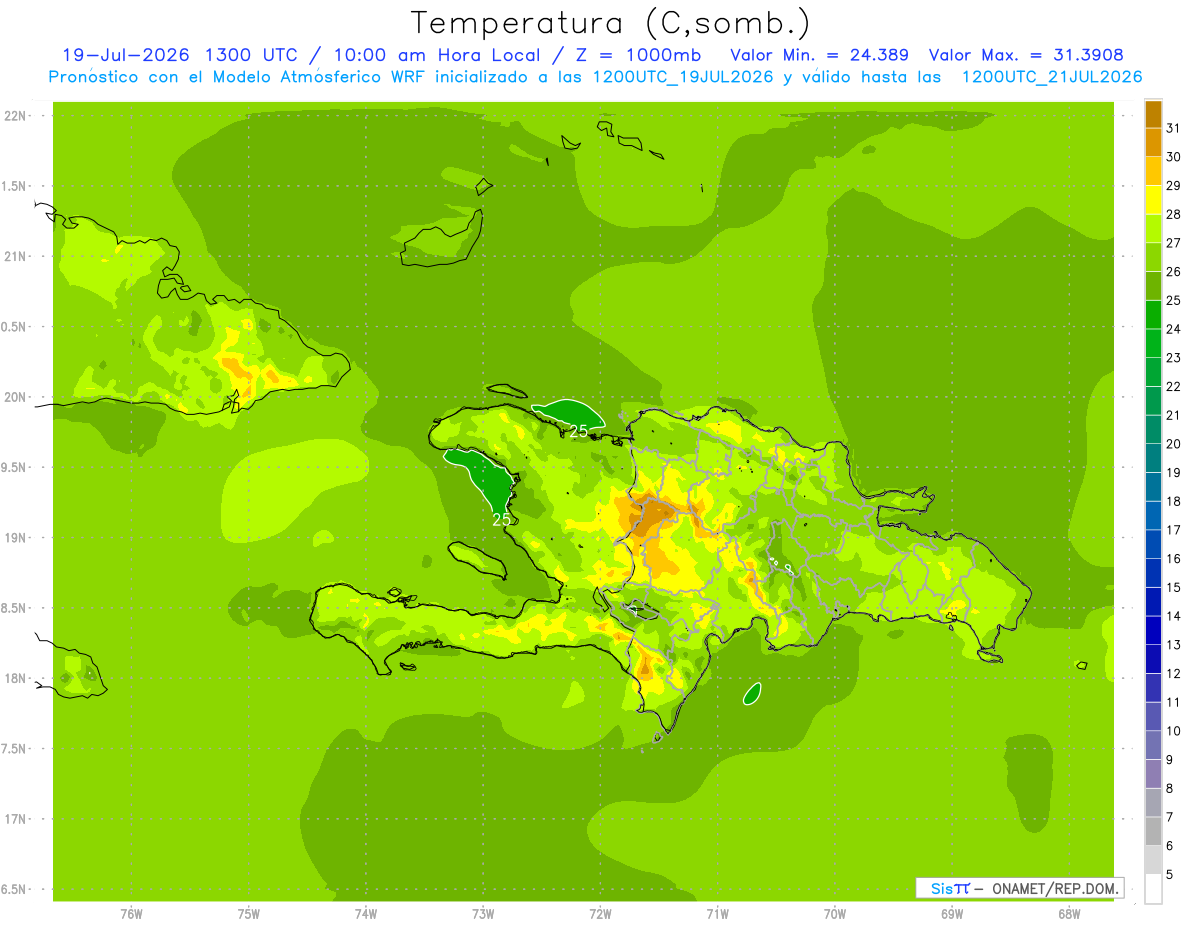Viewport: 1200px width, 927px height.
Task: Click the color bar label "14"
Action: pyautogui.click(x=1175, y=616)
